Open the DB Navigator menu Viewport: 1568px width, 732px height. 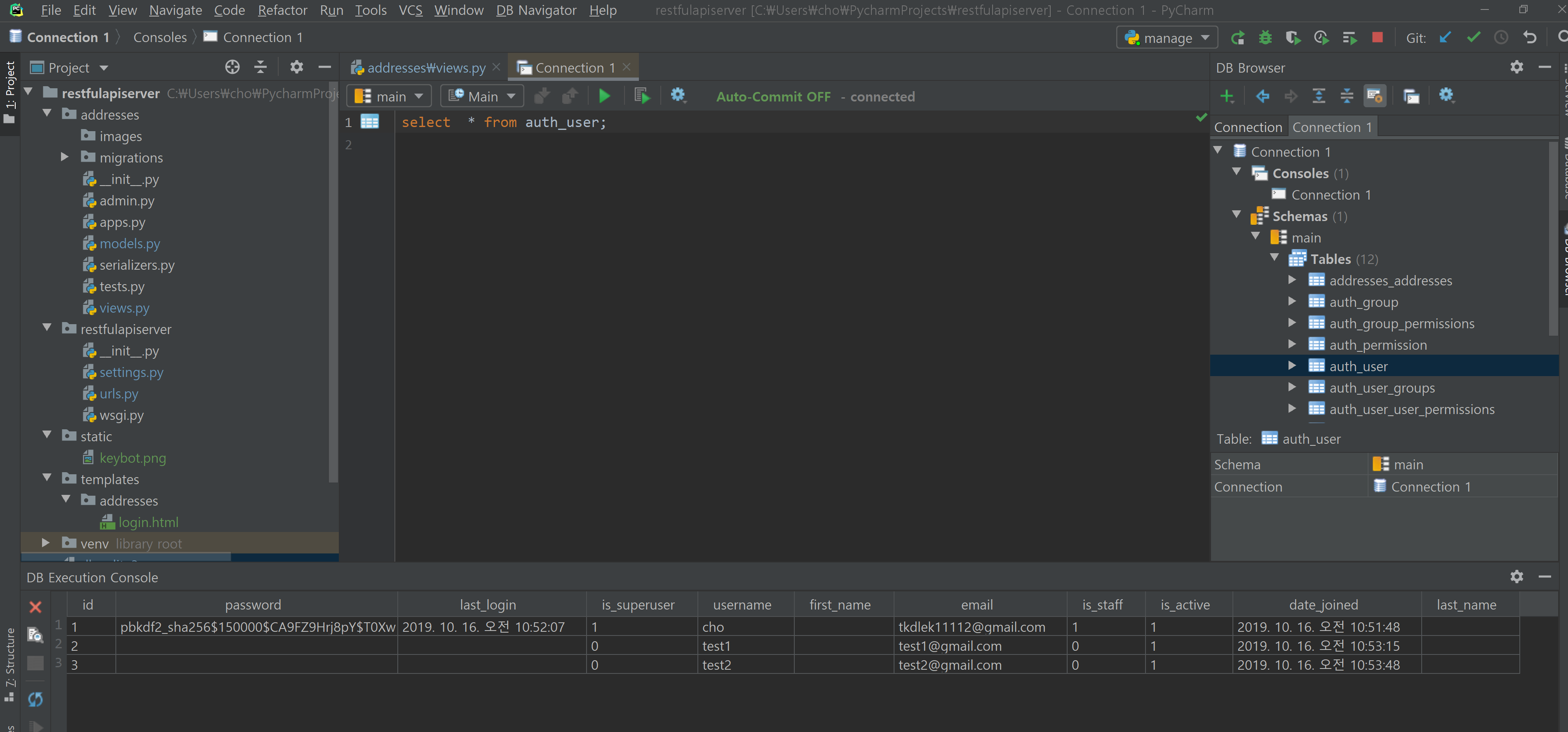point(536,10)
